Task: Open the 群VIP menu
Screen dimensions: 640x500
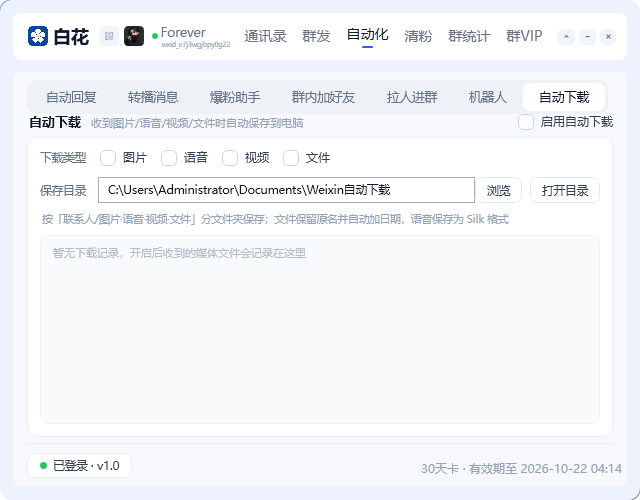Action: pos(524,36)
